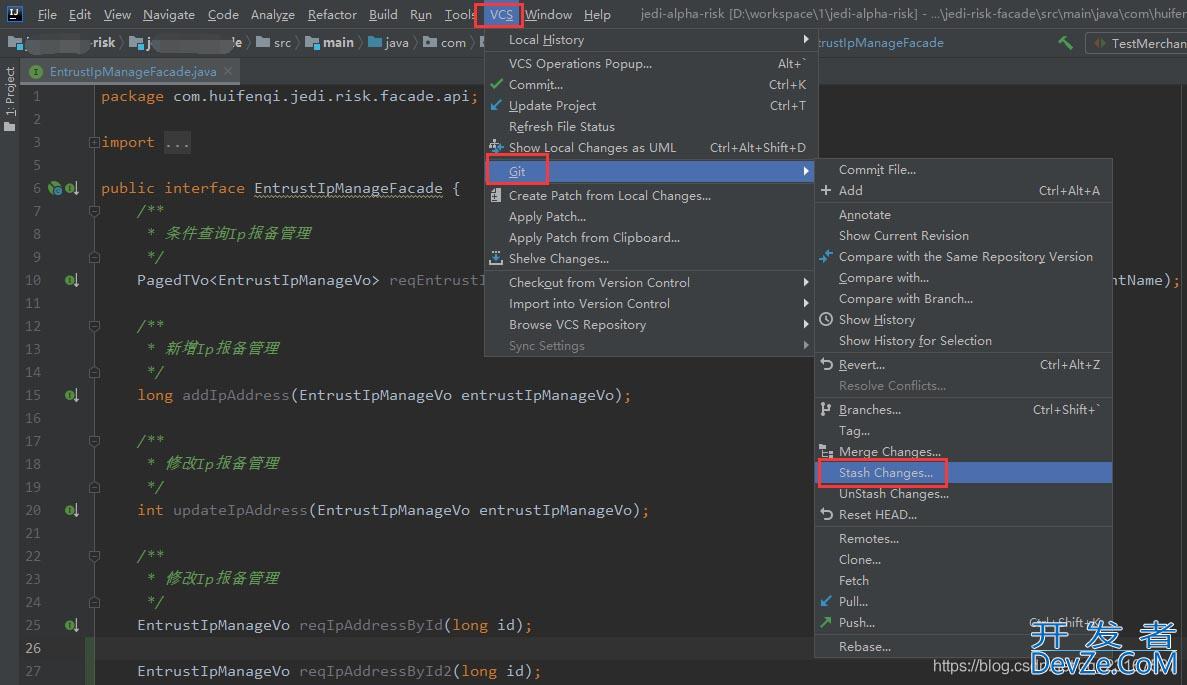
Task: Choose Stash Changes option
Action: (x=963, y=472)
